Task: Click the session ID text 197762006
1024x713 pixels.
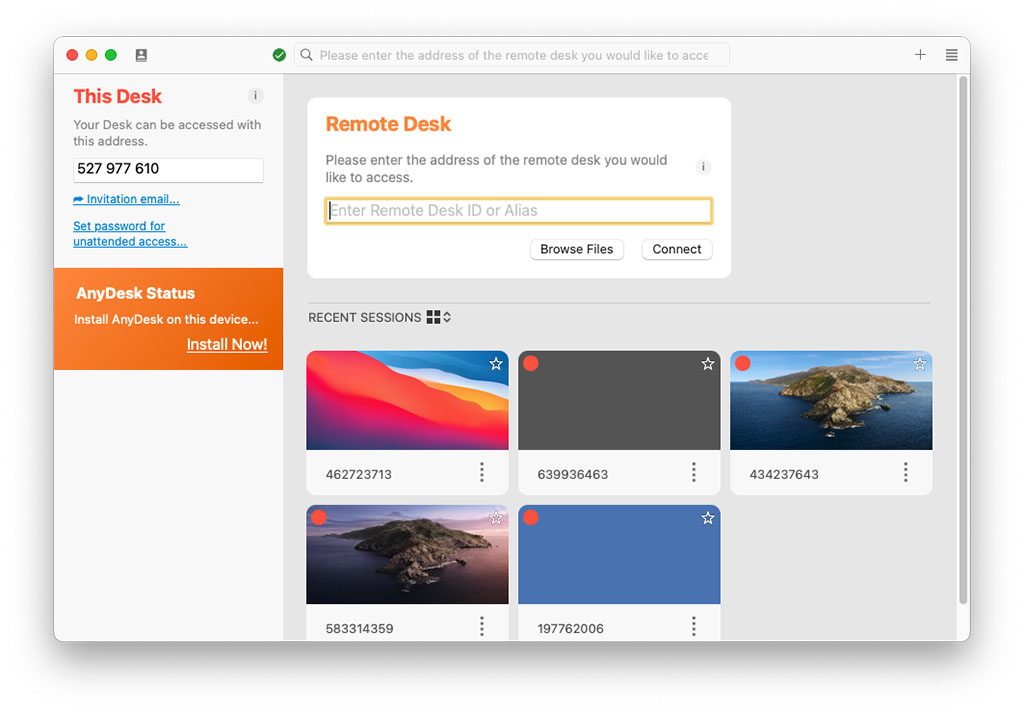Action: (x=571, y=629)
